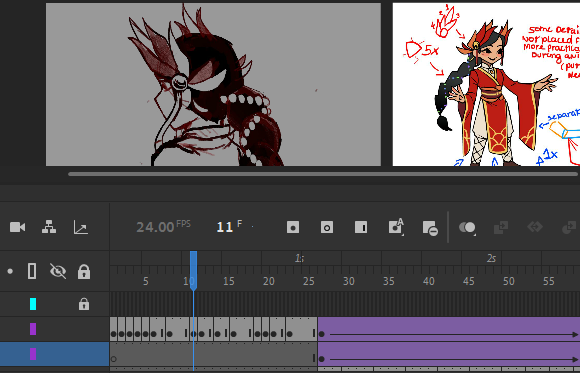Insert a blank keyframe with hollow-circle button
The image size is (580, 373).
[x=327, y=227]
